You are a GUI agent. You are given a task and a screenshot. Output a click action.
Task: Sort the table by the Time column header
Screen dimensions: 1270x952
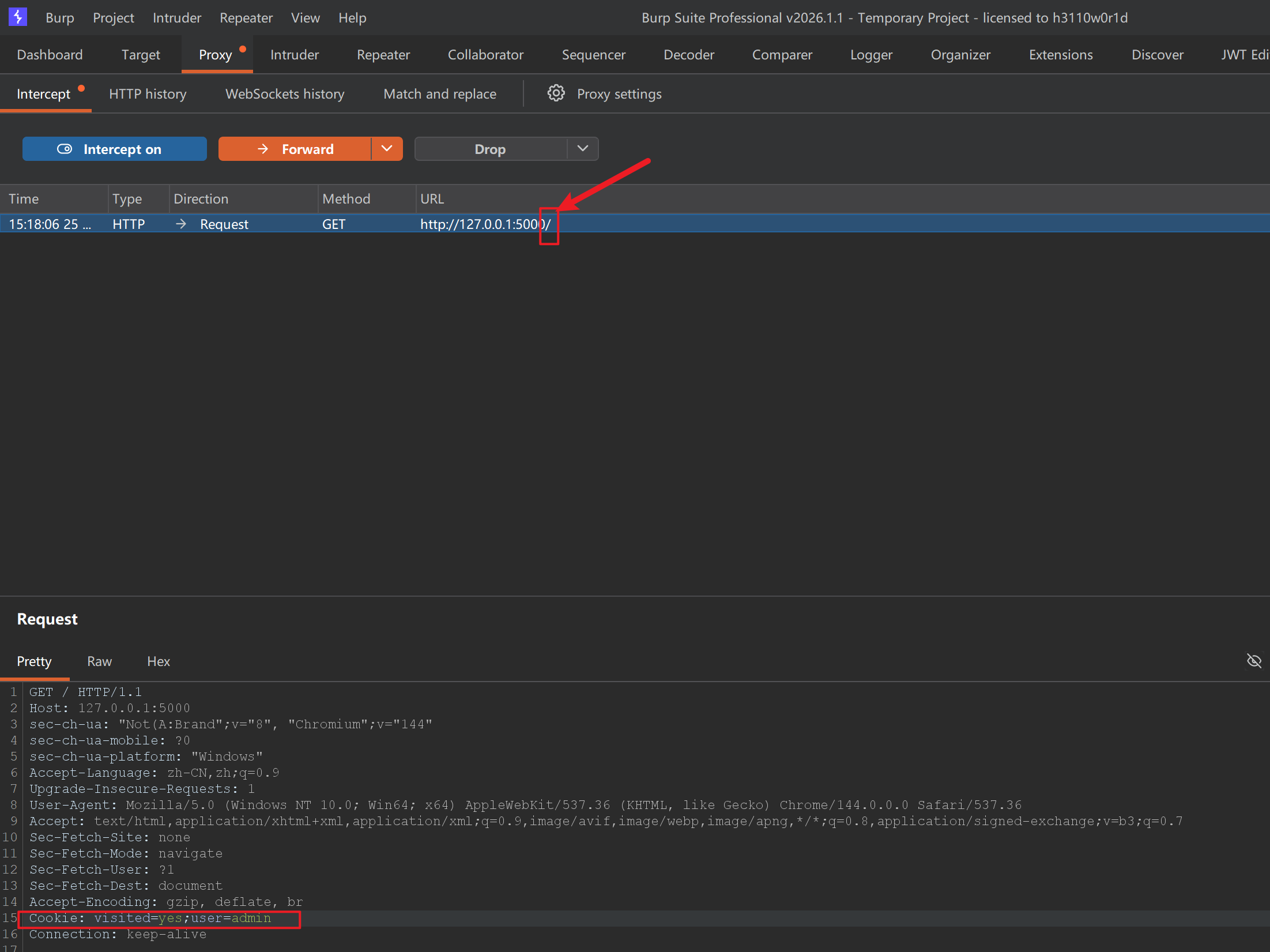pos(24,199)
